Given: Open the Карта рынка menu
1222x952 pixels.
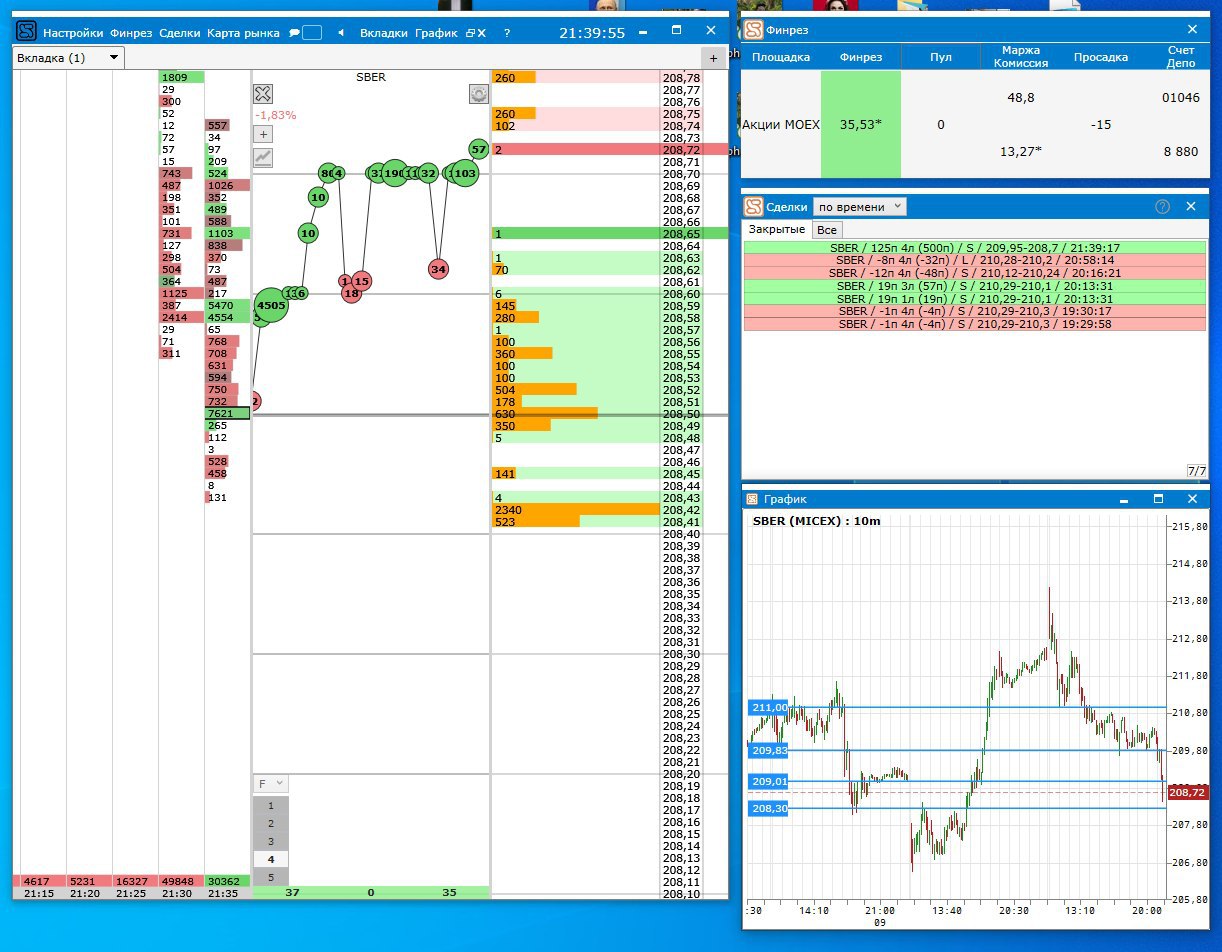Looking at the screenshot, I should click(243, 33).
